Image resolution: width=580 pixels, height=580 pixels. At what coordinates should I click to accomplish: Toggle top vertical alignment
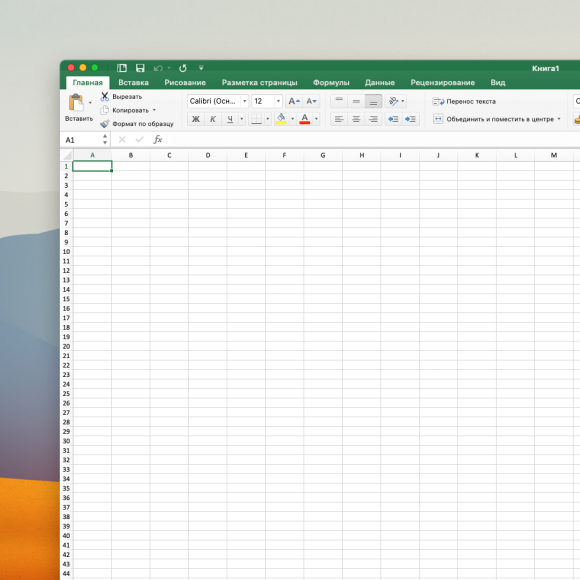click(x=339, y=101)
